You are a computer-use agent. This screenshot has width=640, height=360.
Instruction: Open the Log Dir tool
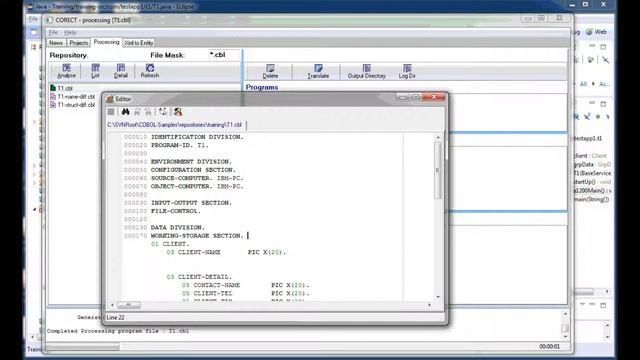tap(407, 71)
